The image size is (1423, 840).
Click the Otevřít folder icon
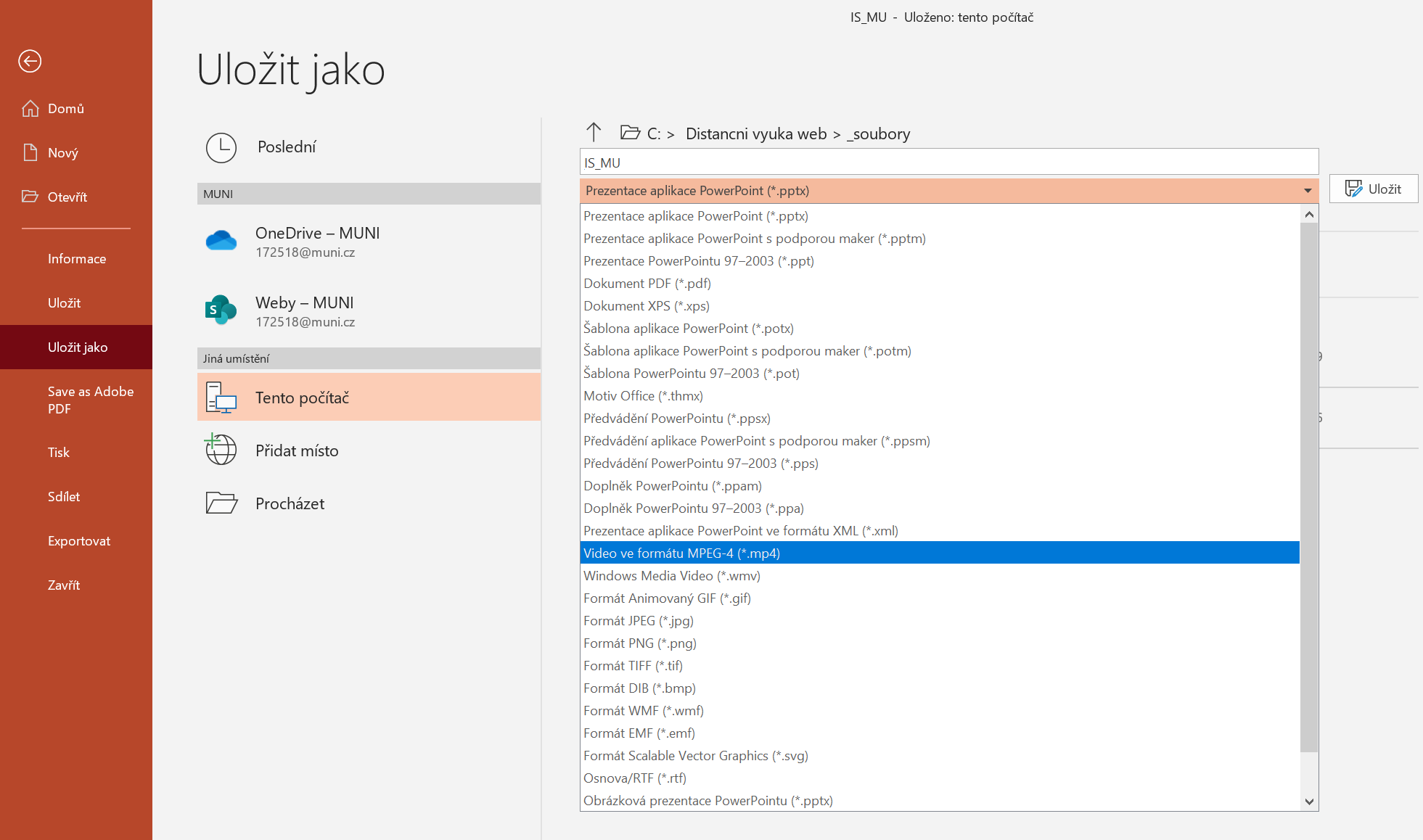(30, 197)
